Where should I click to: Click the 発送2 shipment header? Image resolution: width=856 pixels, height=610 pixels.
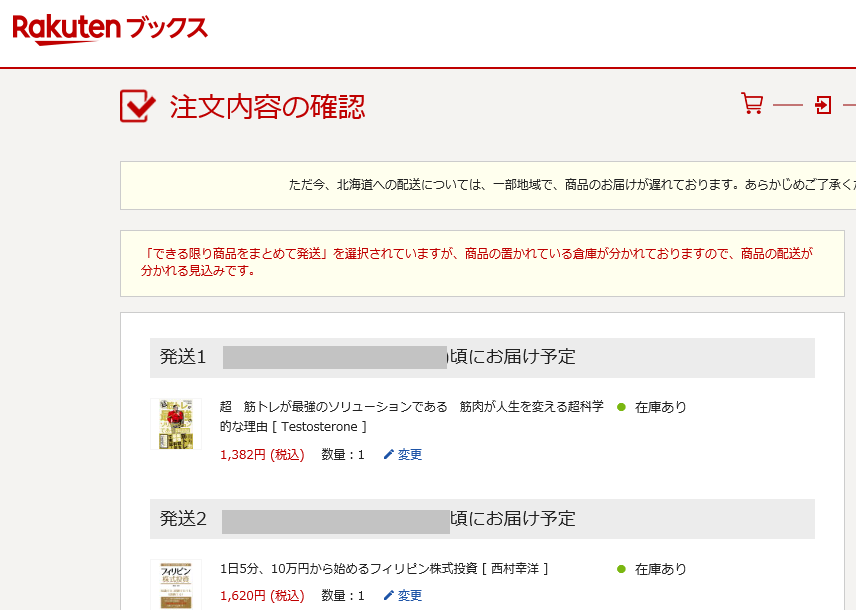pos(482,519)
